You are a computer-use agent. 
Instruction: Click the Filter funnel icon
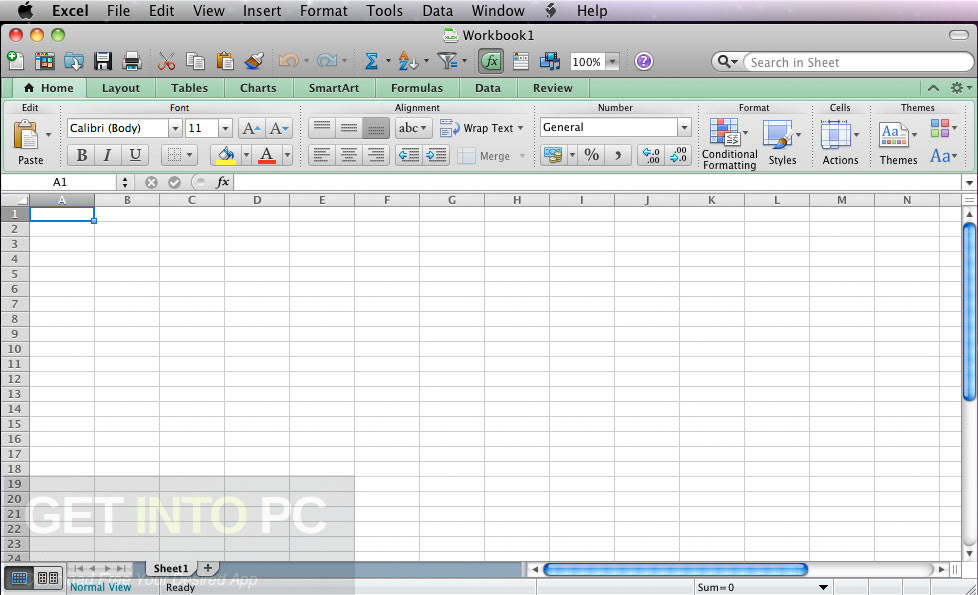(x=447, y=61)
